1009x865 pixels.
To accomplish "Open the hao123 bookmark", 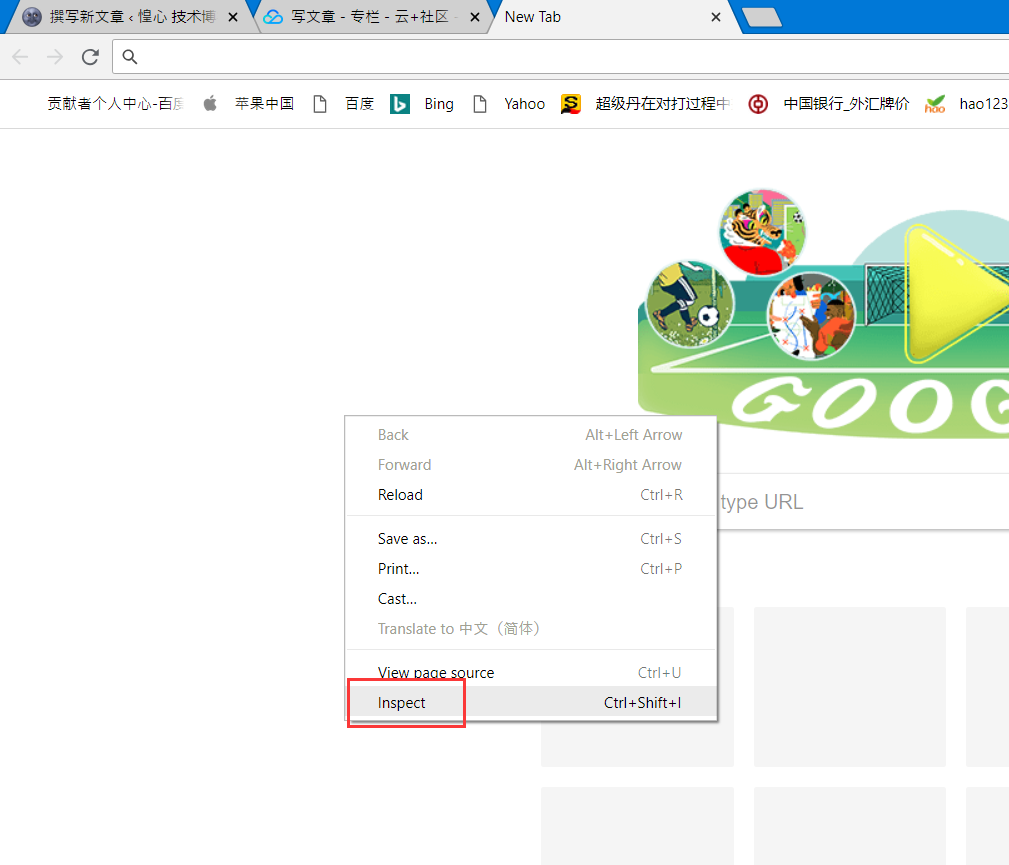I will click(983, 104).
